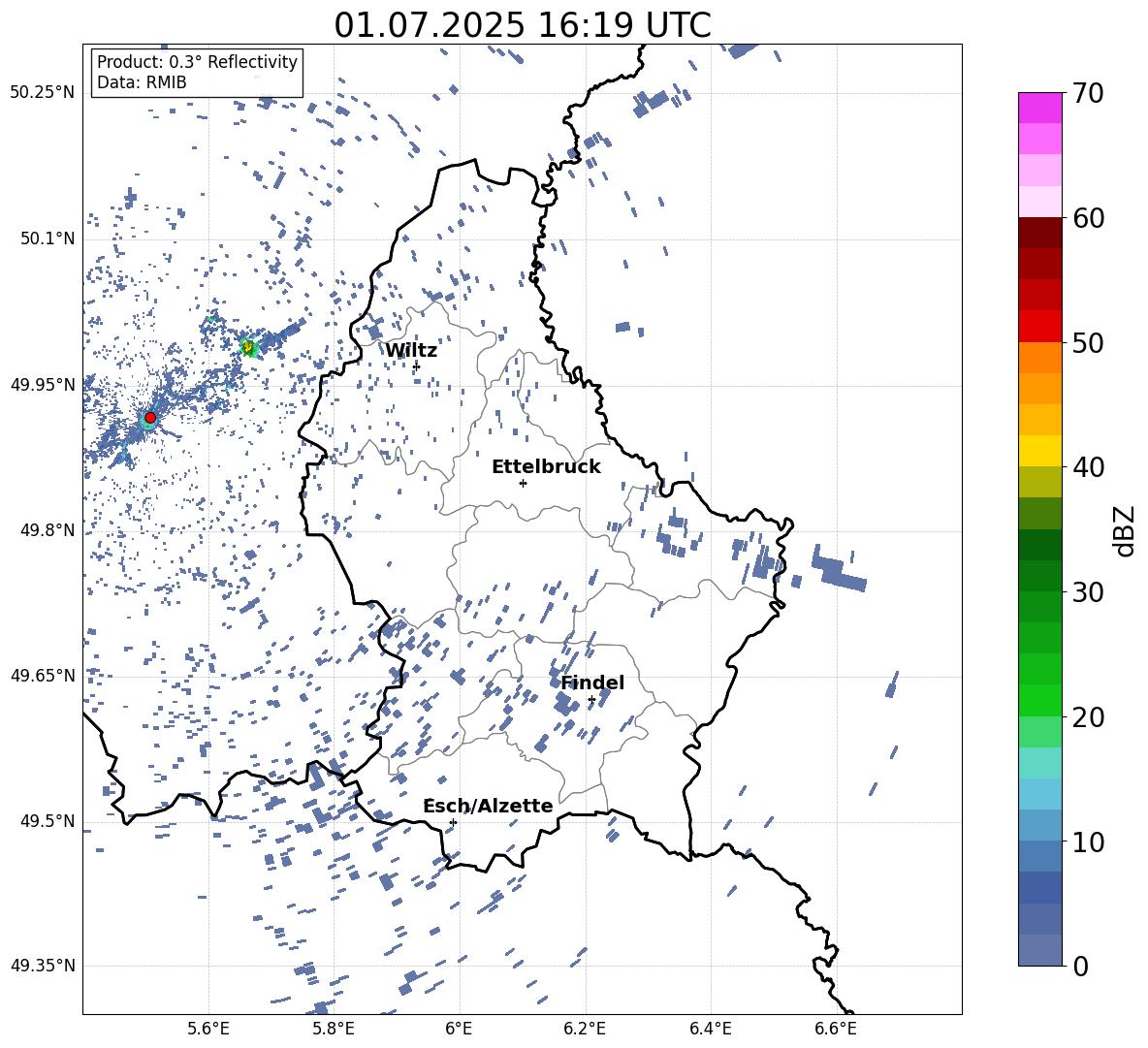
Task: Click the colorbar value 20
Action: coord(1088,716)
